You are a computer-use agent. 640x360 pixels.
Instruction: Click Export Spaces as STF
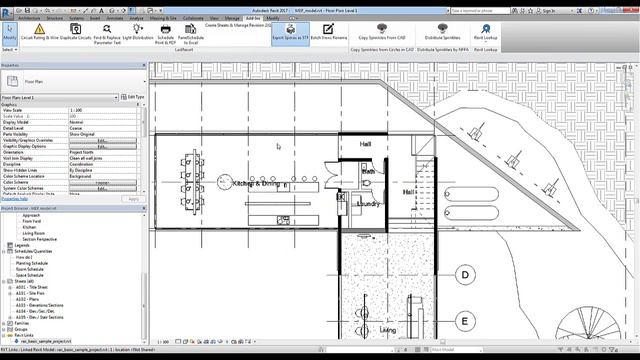pos(291,33)
